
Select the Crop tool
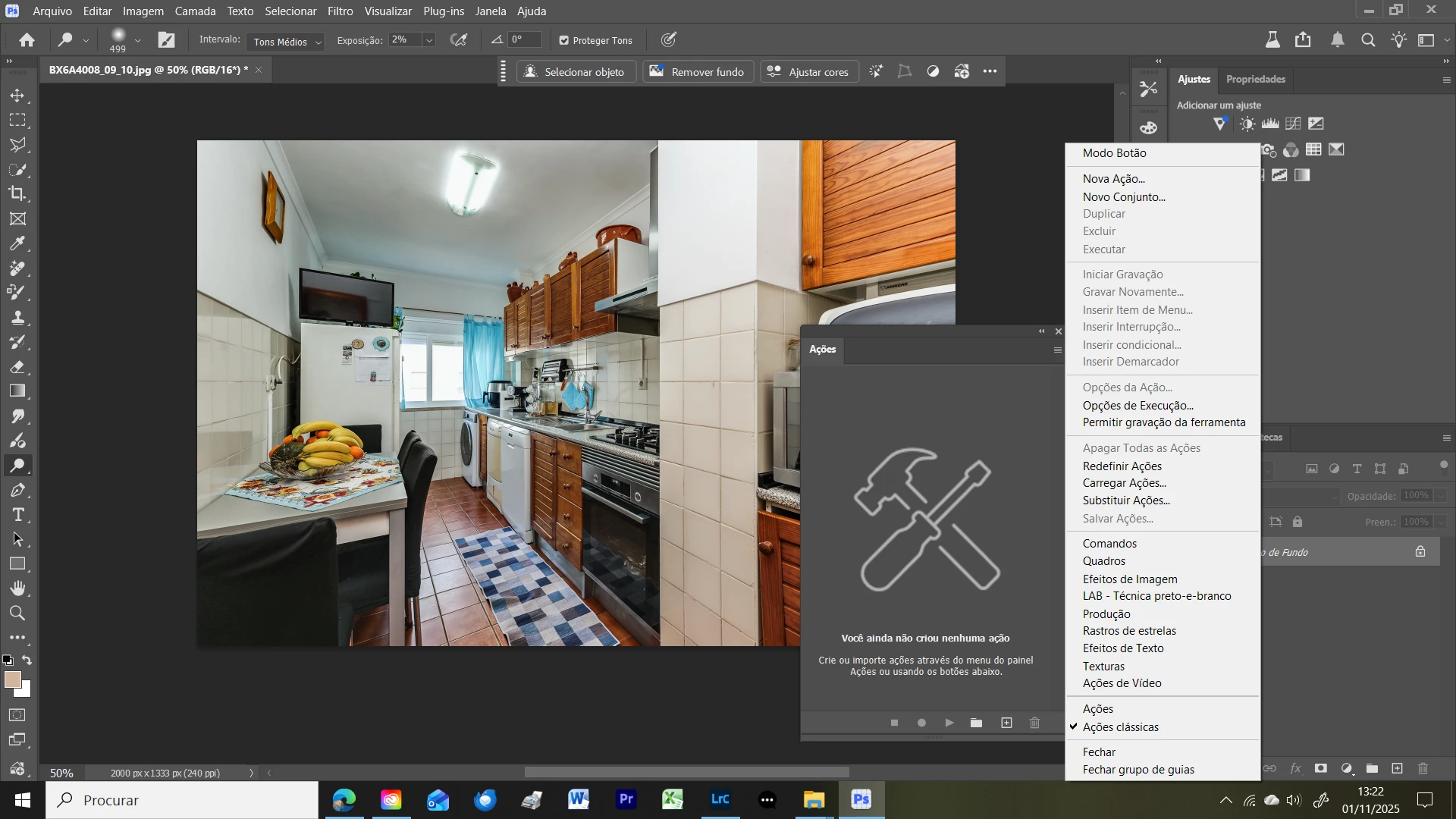point(17,193)
